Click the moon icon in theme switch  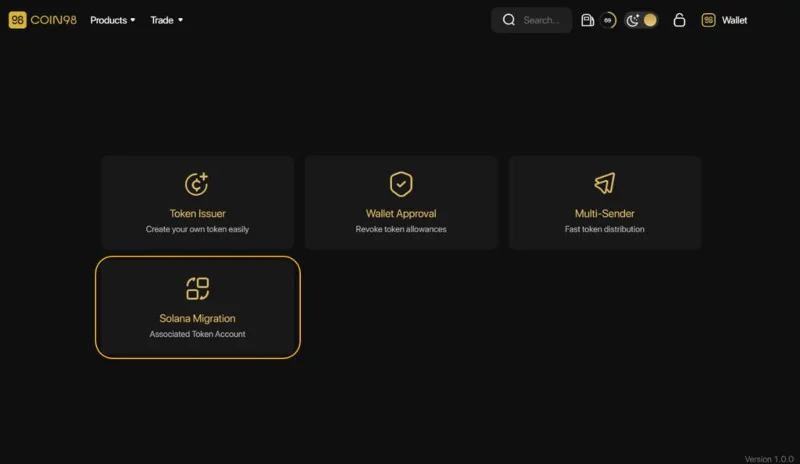(x=633, y=20)
